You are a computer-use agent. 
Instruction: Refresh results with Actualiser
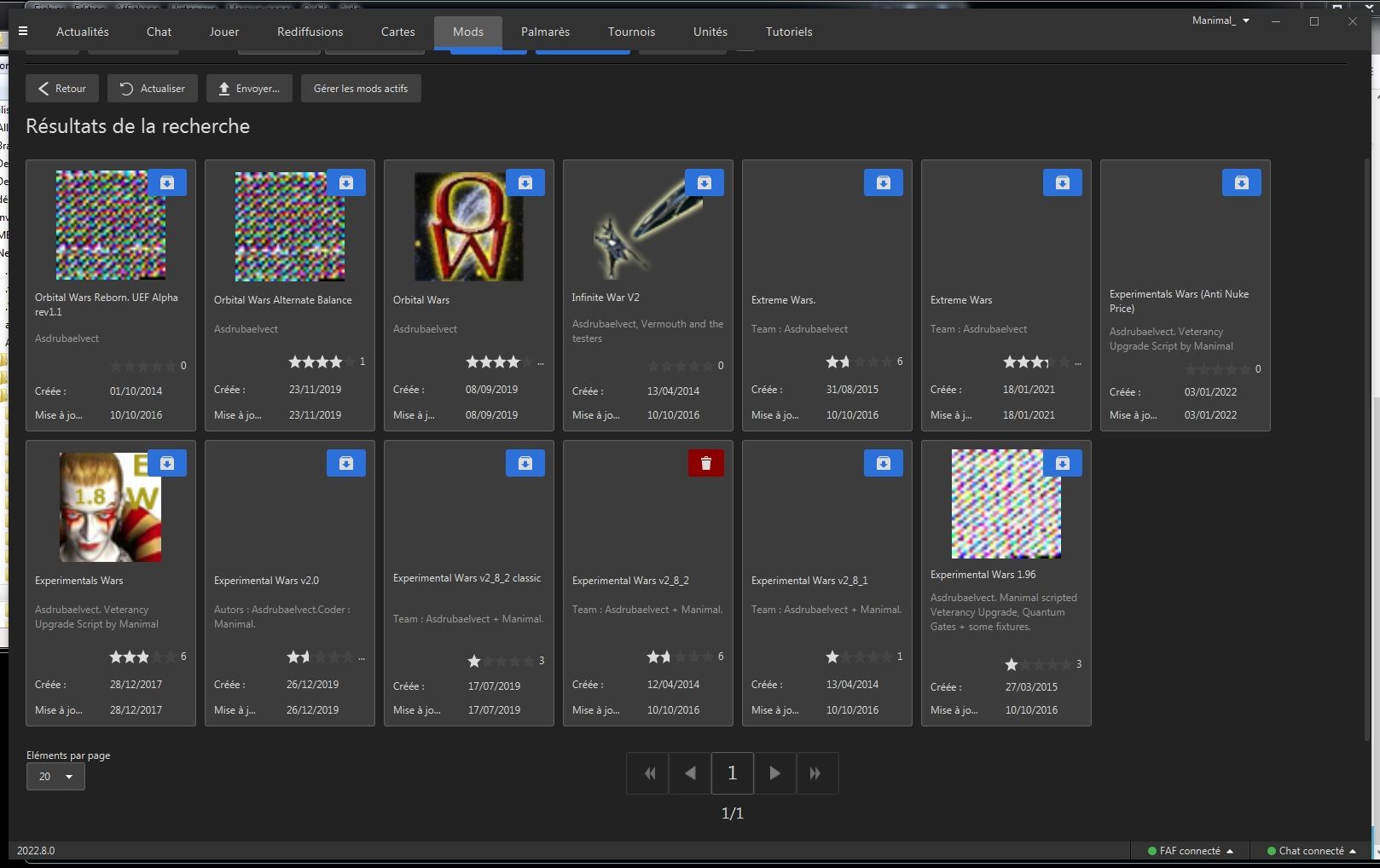pos(153,89)
